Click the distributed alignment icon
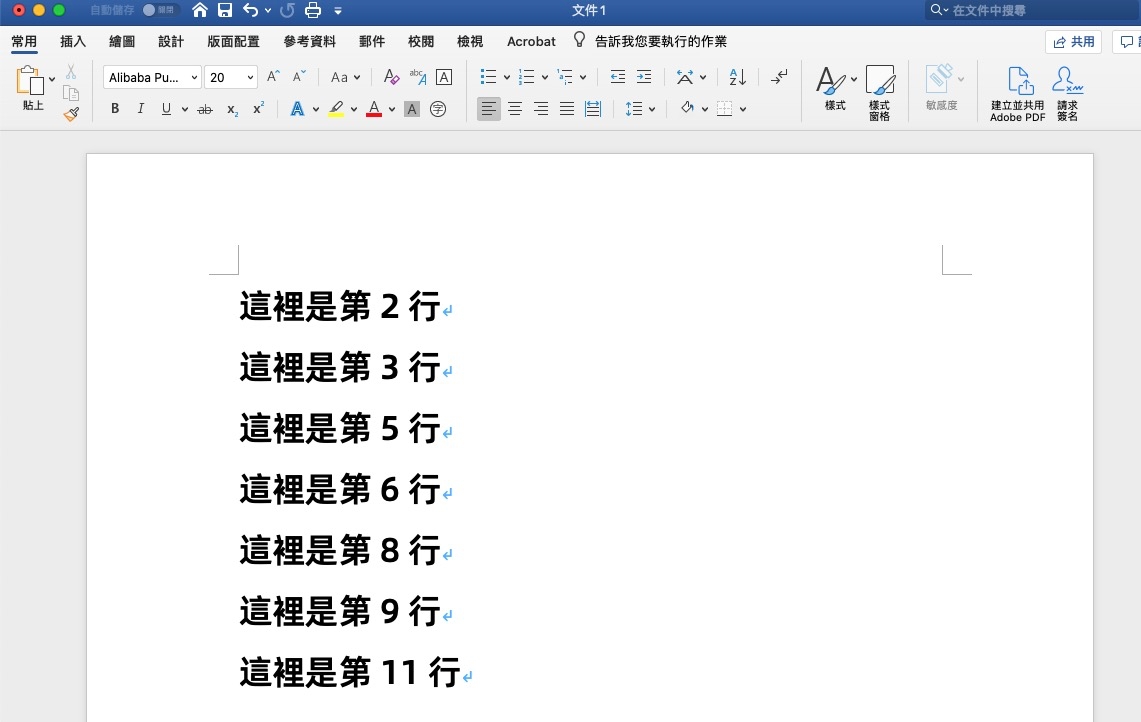Image resolution: width=1141 pixels, height=722 pixels. tap(593, 109)
